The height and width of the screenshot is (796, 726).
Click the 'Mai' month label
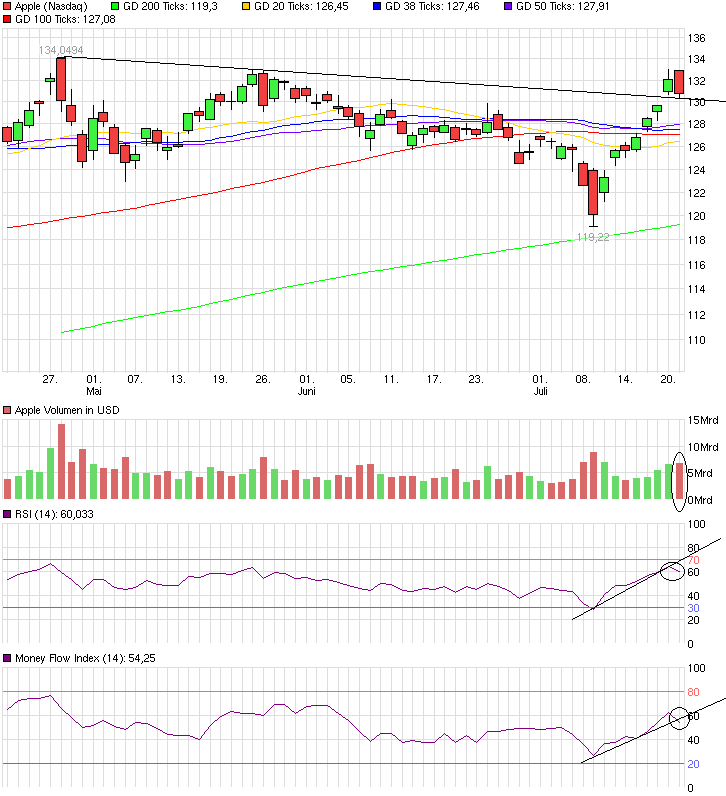tap(94, 391)
